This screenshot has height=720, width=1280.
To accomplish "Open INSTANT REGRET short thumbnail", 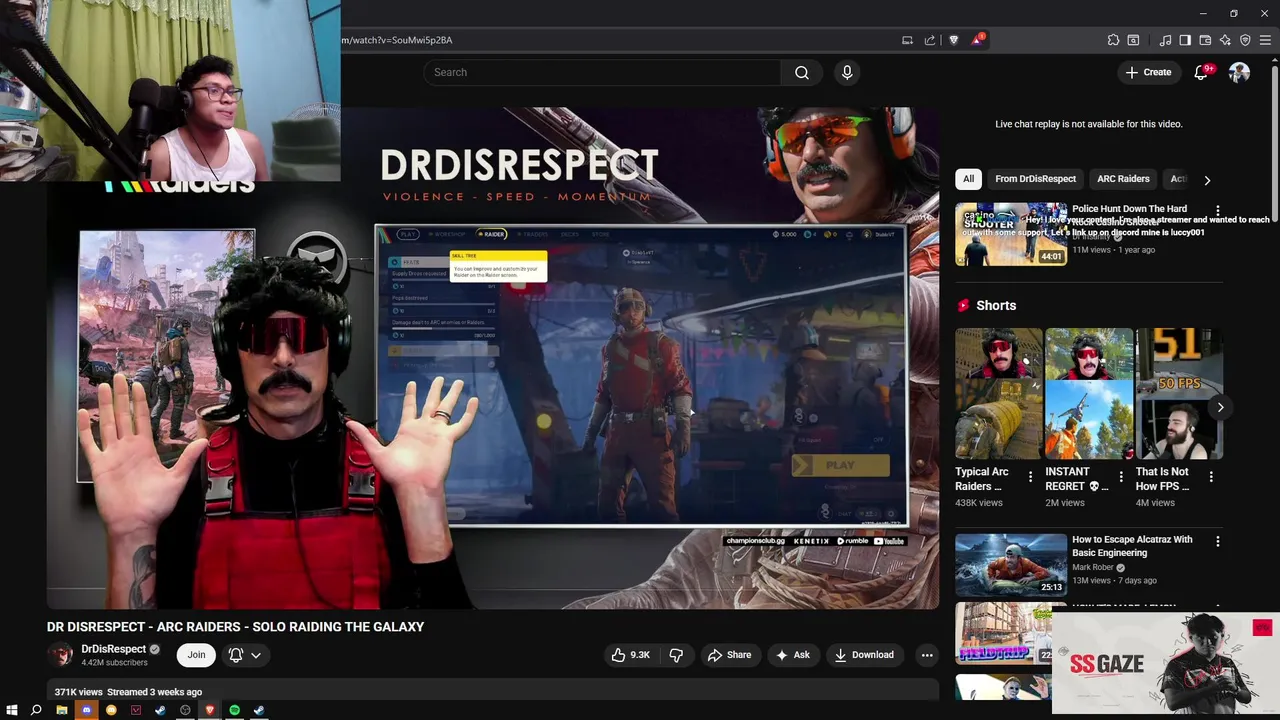I will 1089,394.
